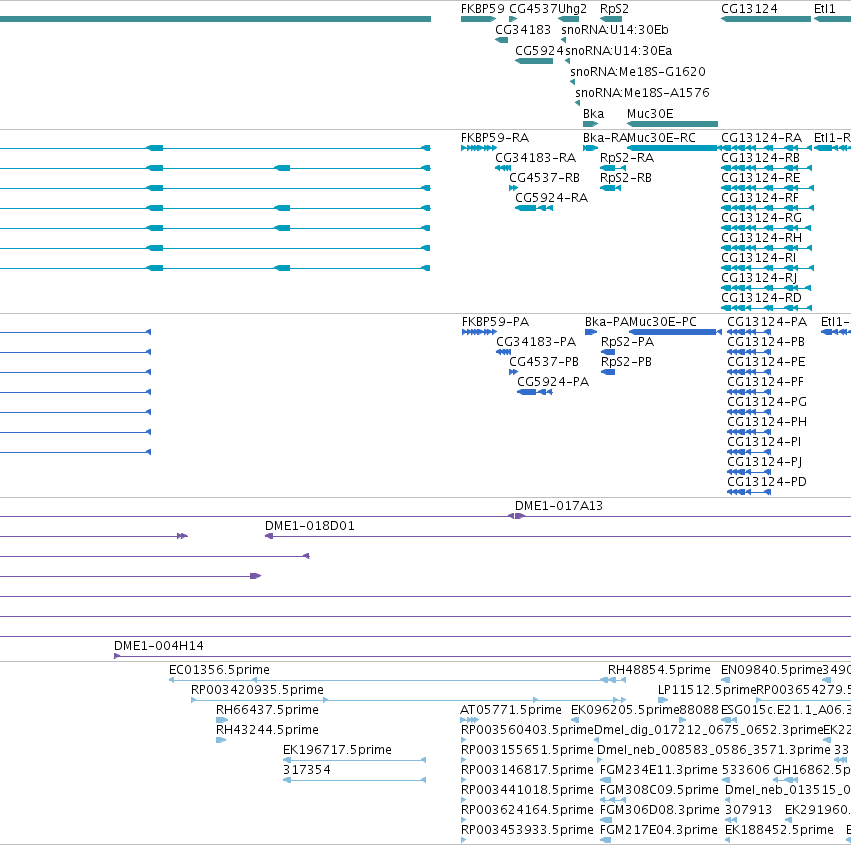Click the EC01356.5prime EST label
This screenshot has width=851, height=845.
coord(219,670)
